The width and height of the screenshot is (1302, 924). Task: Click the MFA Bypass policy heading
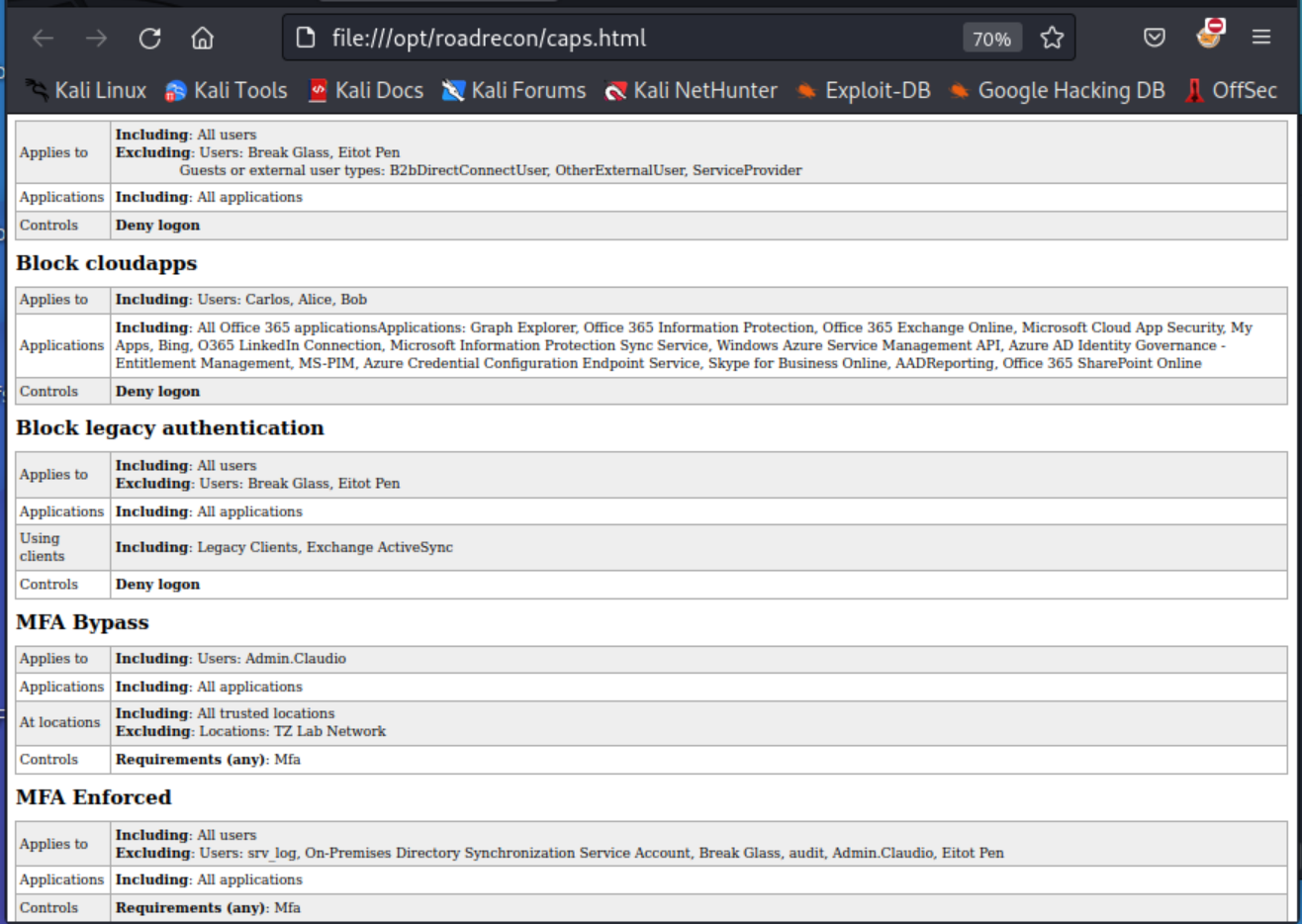pos(82,622)
